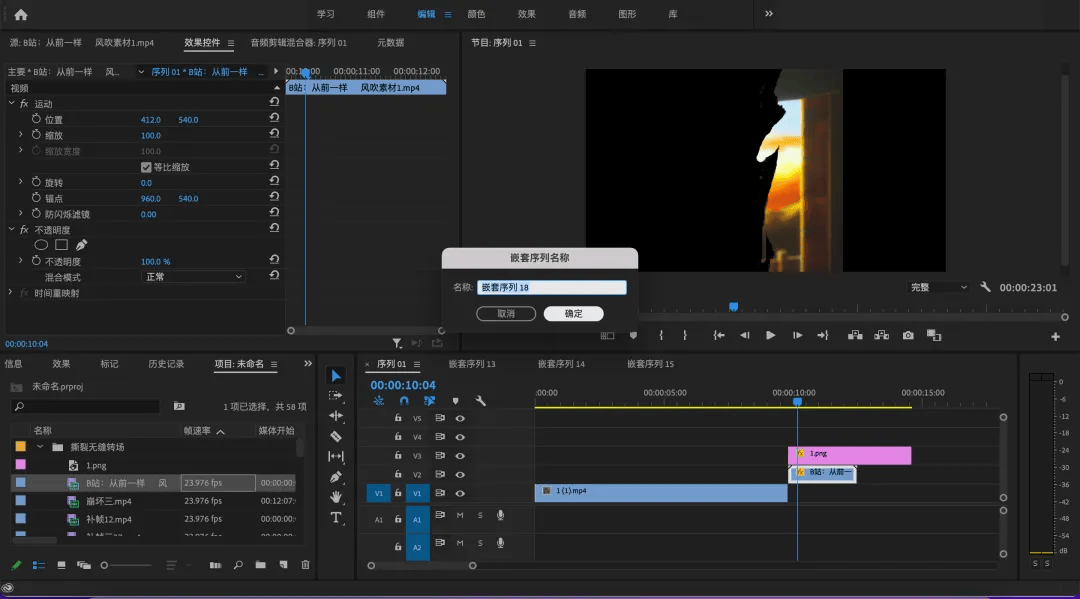Confirm the dialog with 确定

(574, 314)
